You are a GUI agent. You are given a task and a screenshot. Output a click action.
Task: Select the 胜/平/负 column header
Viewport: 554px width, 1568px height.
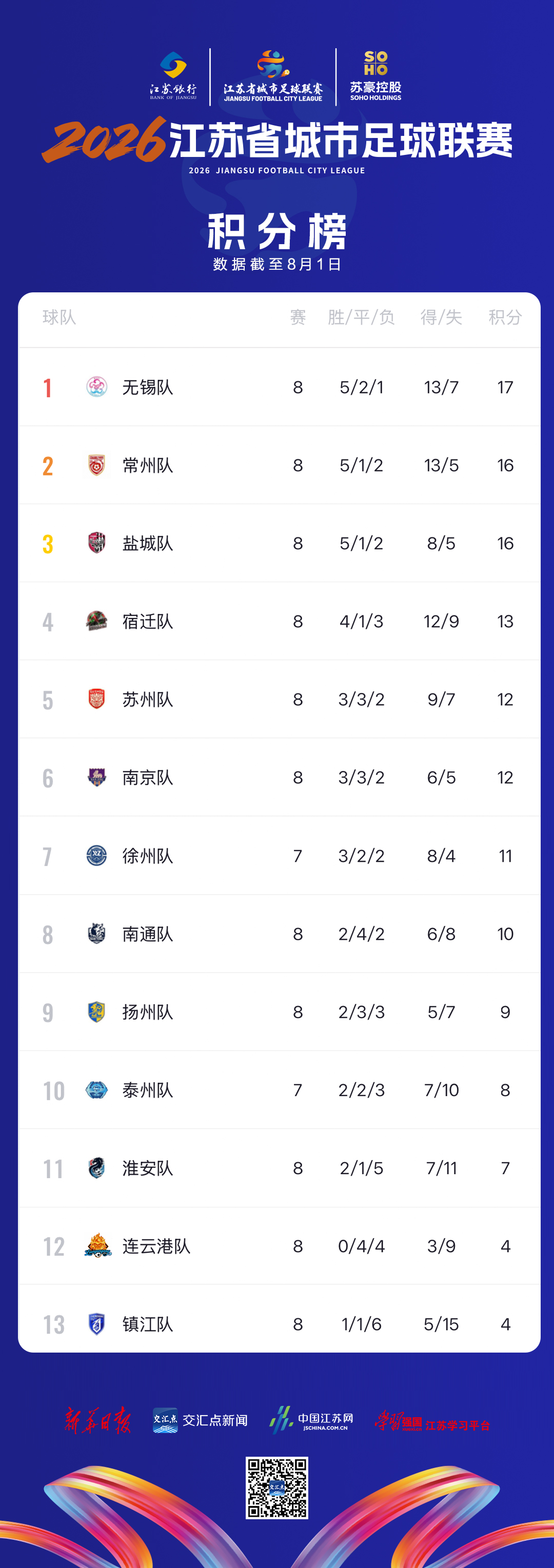tap(361, 317)
